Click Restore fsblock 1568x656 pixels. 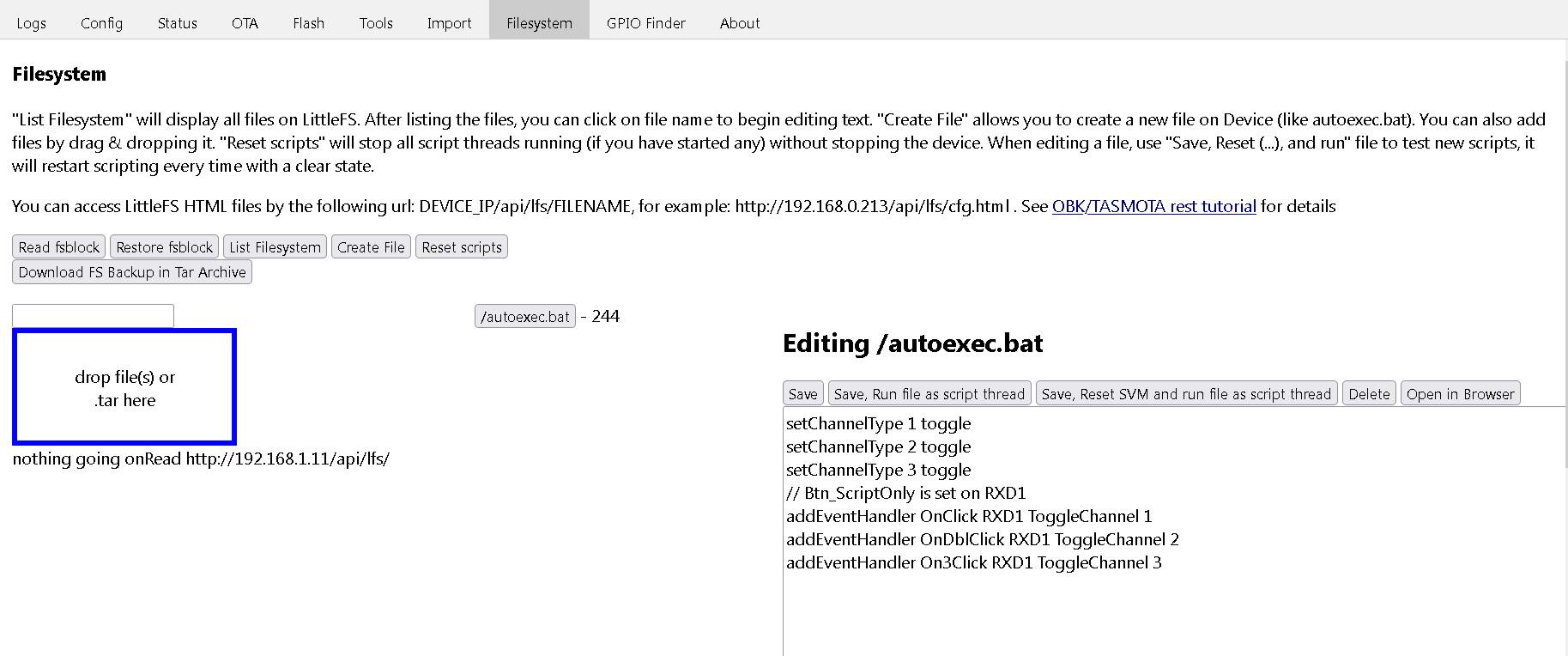tap(164, 247)
